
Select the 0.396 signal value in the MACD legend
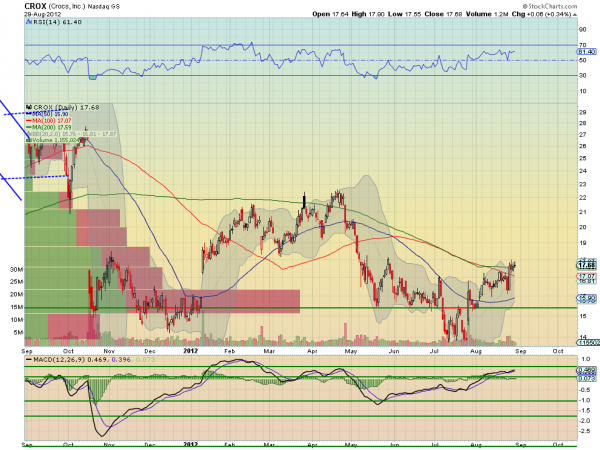tap(121, 360)
